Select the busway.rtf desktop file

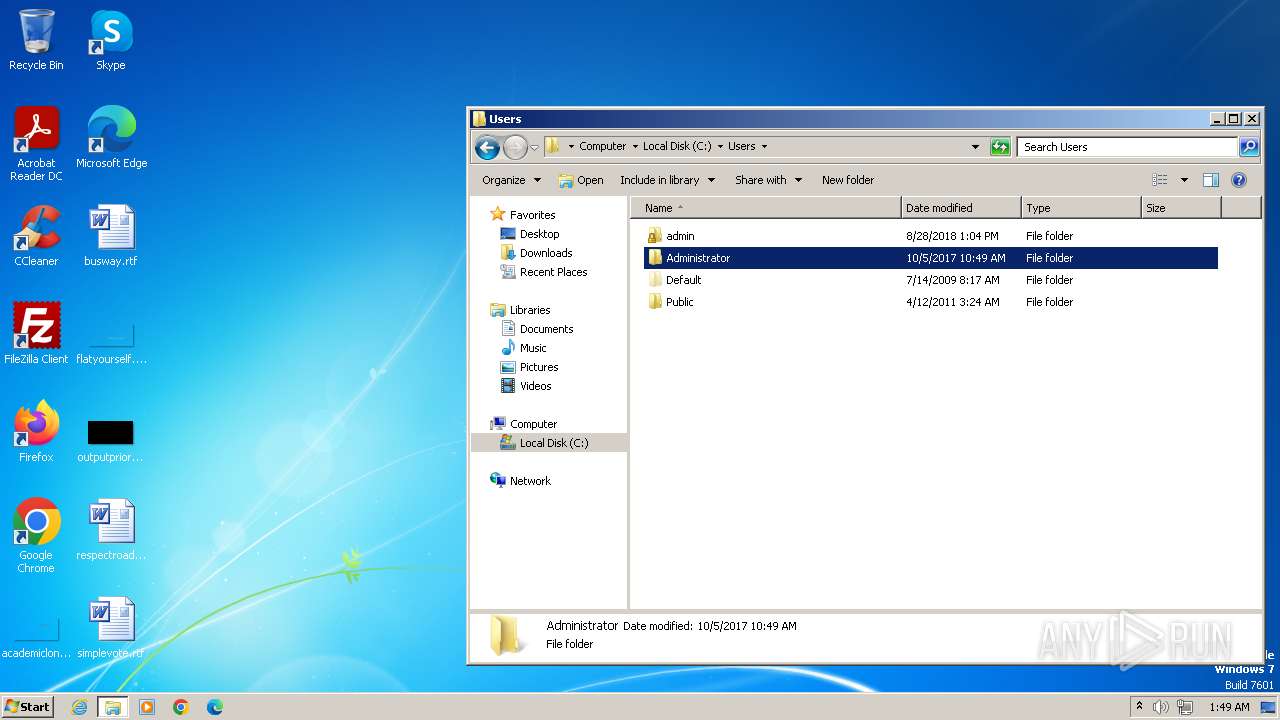point(111,236)
